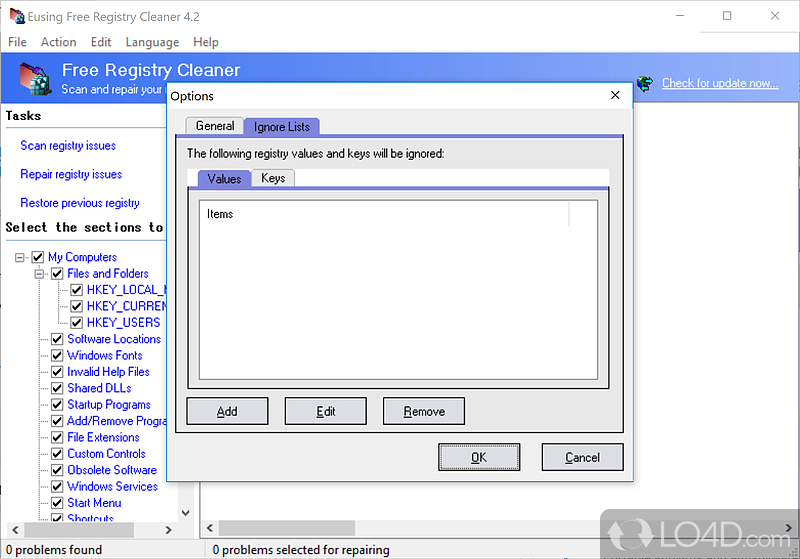Select the Windows Fonts tree label
Image resolution: width=800 pixels, height=559 pixels.
(x=105, y=355)
